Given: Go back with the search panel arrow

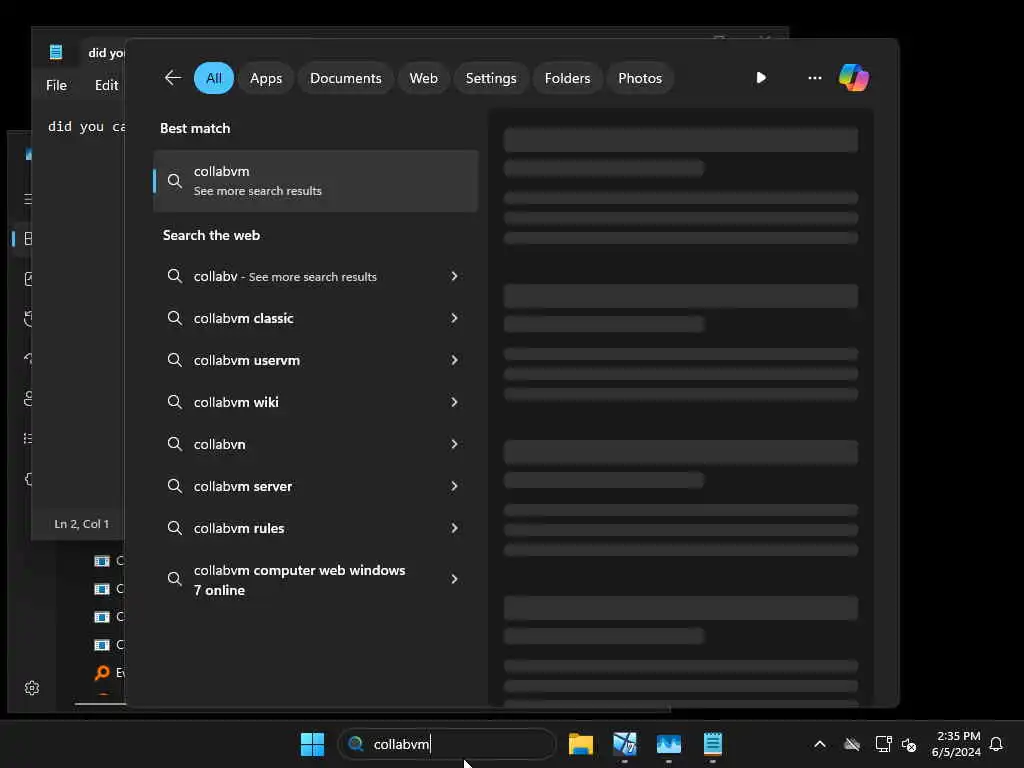Looking at the screenshot, I should 173,78.
